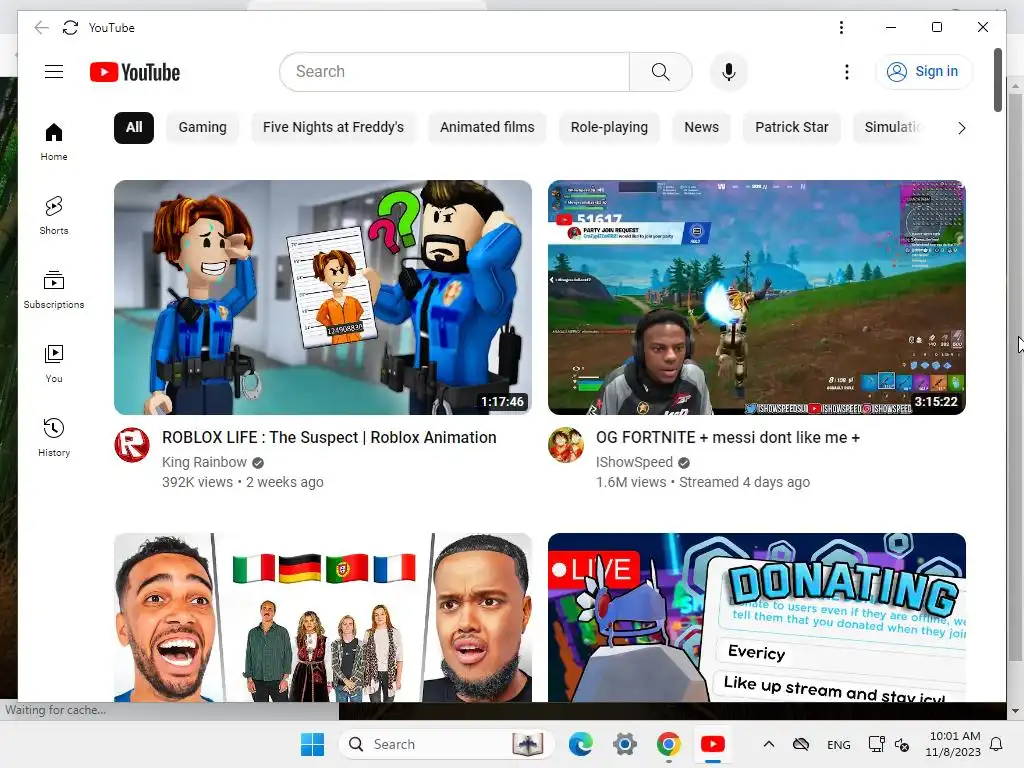Open the ENG language indicator
1024x768 pixels.
(839, 744)
